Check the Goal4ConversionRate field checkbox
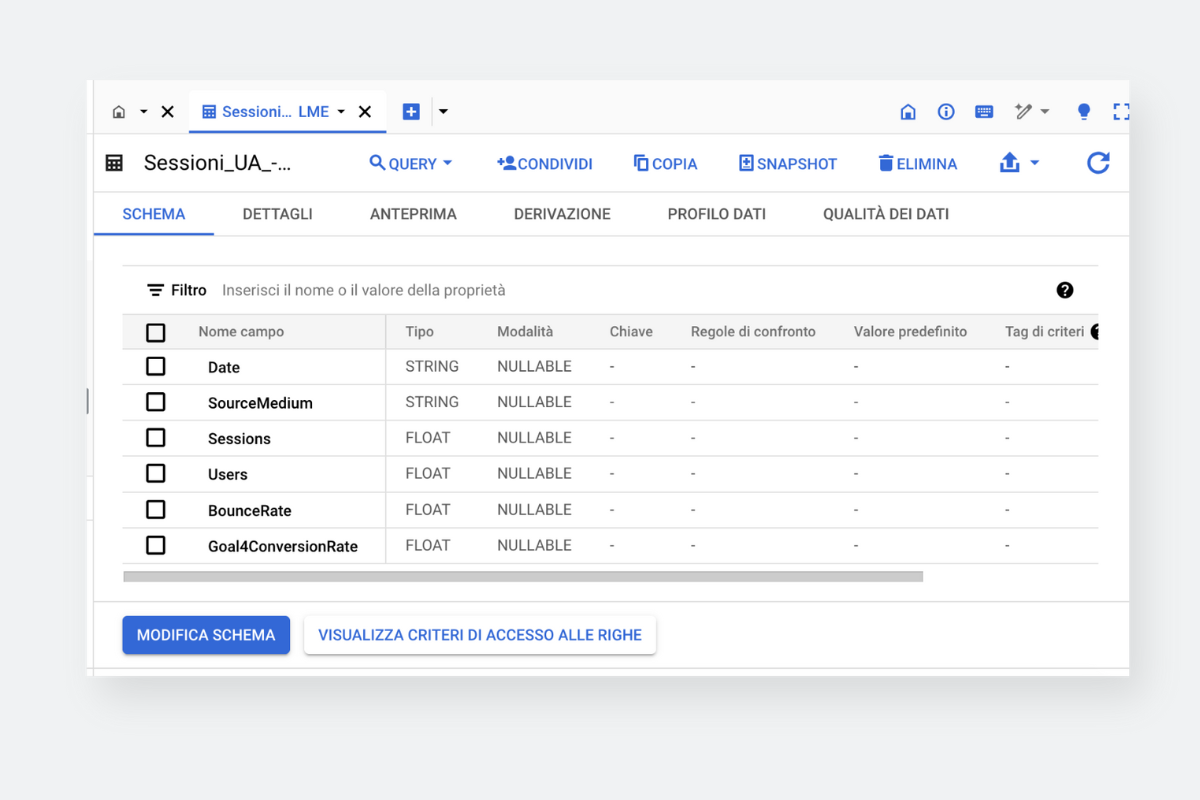Viewport: 1200px width, 800px height. (156, 545)
